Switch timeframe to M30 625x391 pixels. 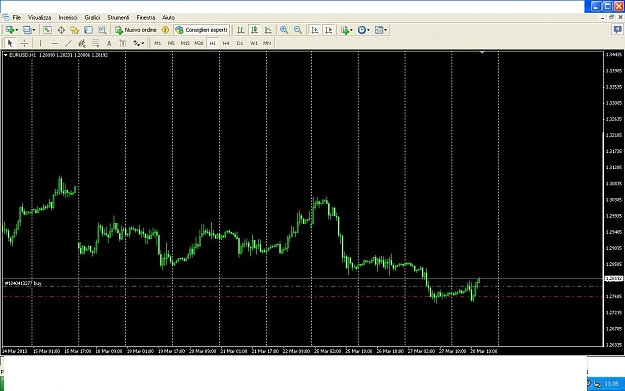tap(199, 43)
